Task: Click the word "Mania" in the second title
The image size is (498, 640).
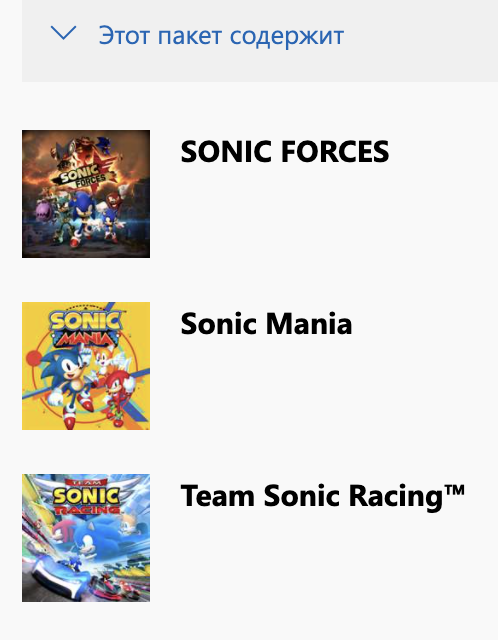Action: pos(309,324)
